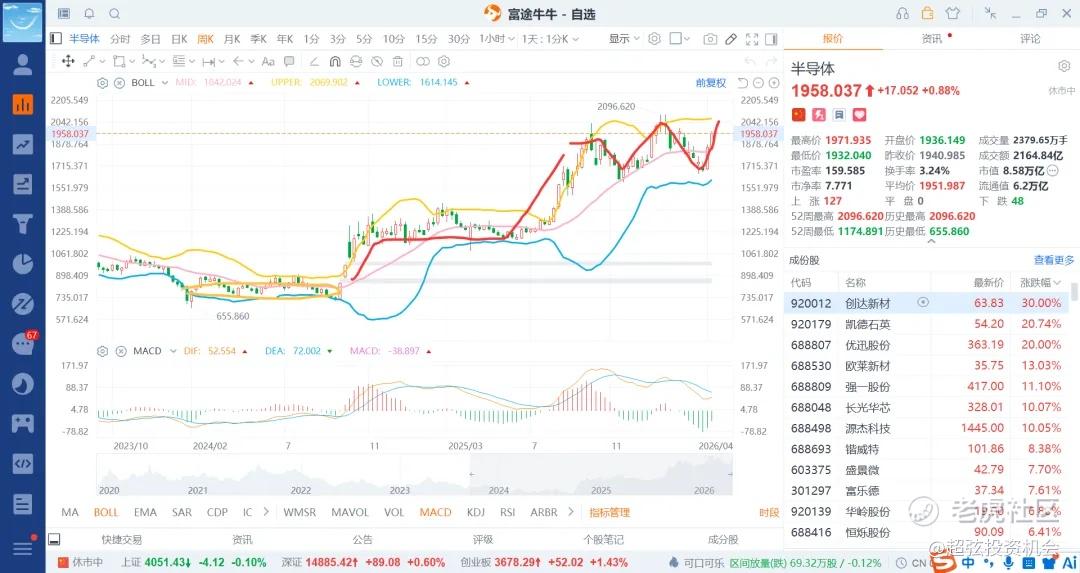The width and height of the screenshot is (1080, 573).
Task: Expand the 显示 display dropdown
Action: (624, 39)
